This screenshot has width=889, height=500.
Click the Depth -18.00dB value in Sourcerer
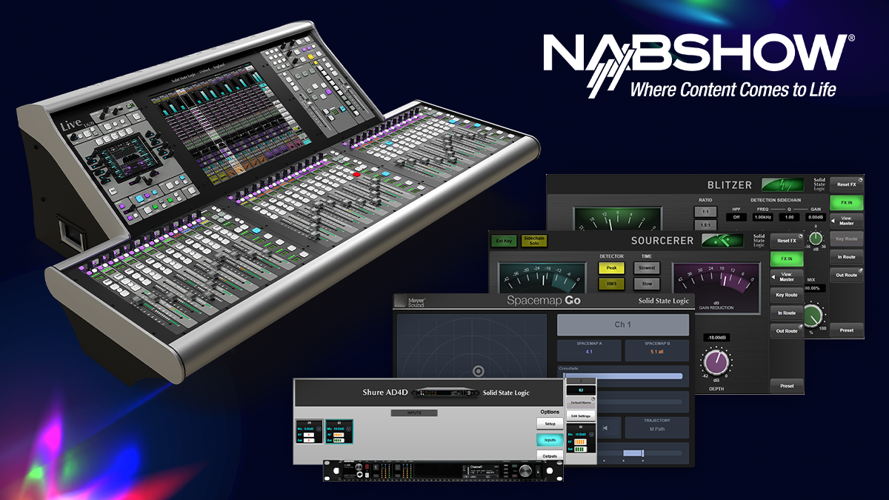point(716,337)
